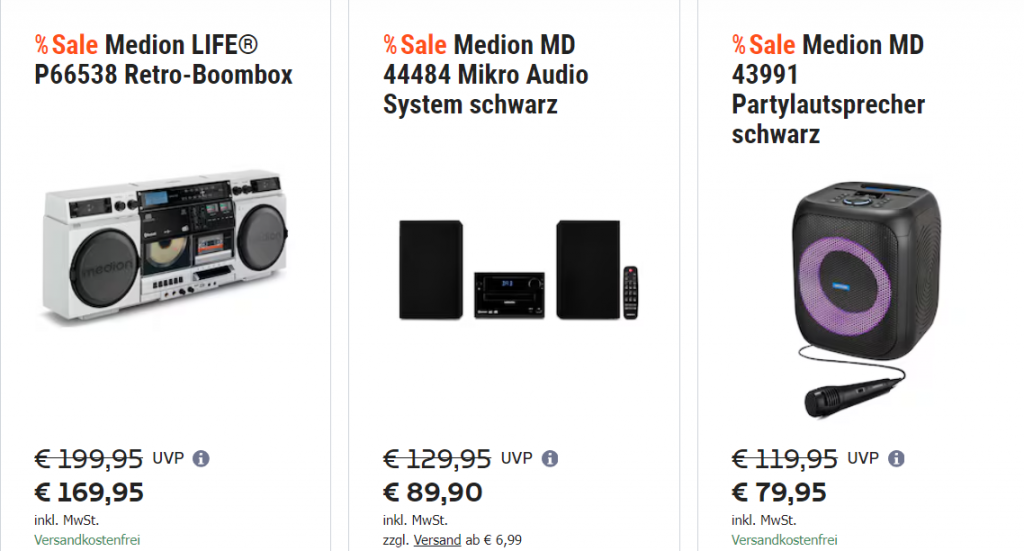The width and height of the screenshot is (1024, 551).
Task: Click the € 89,90 sale price
Action: 432,493
